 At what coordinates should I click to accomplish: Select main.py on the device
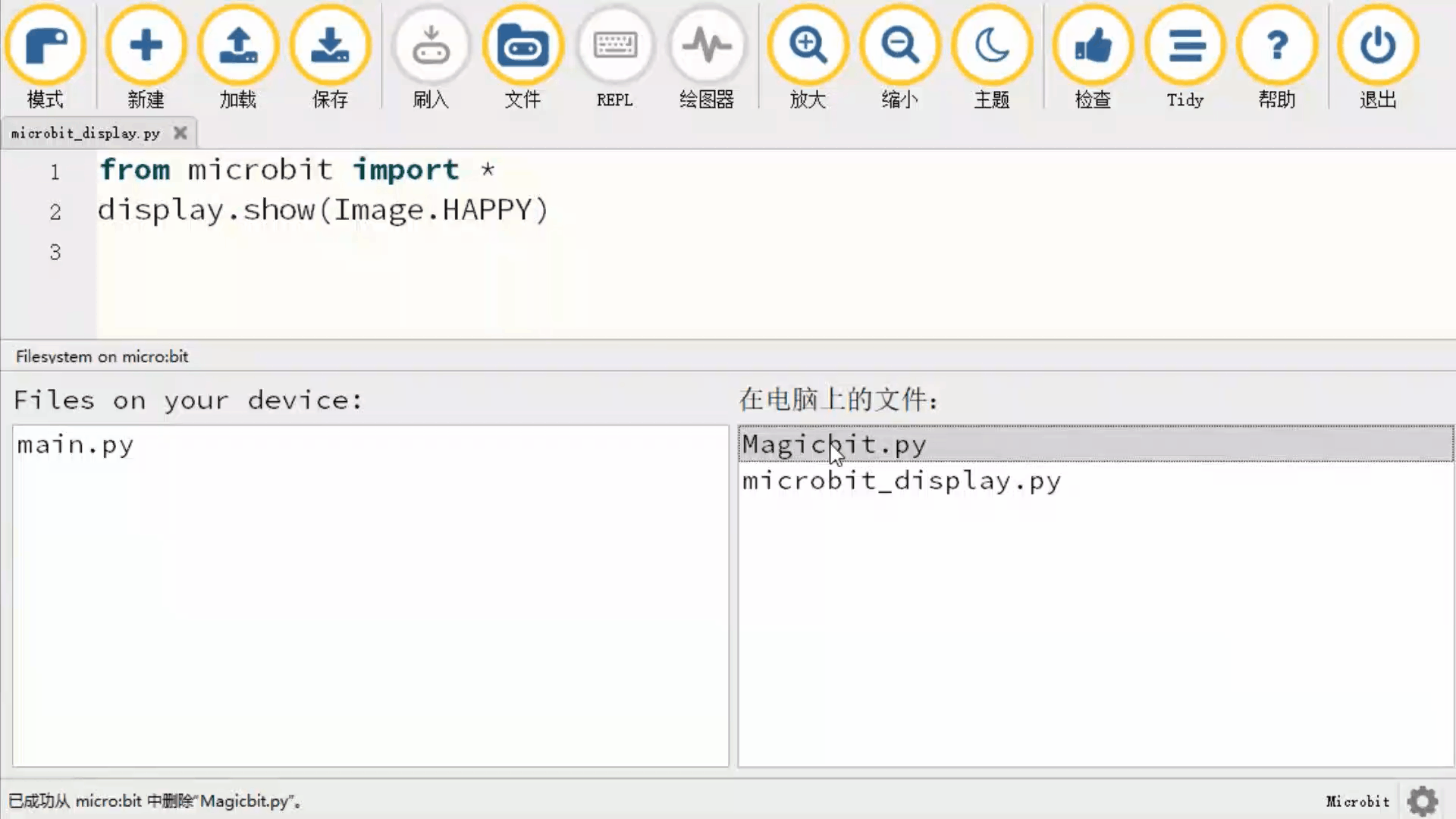point(370,444)
